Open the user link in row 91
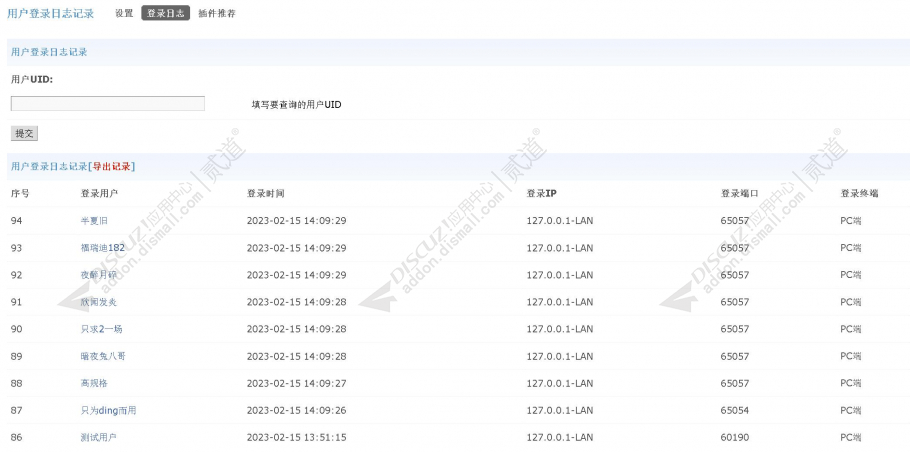 click(99, 302)
